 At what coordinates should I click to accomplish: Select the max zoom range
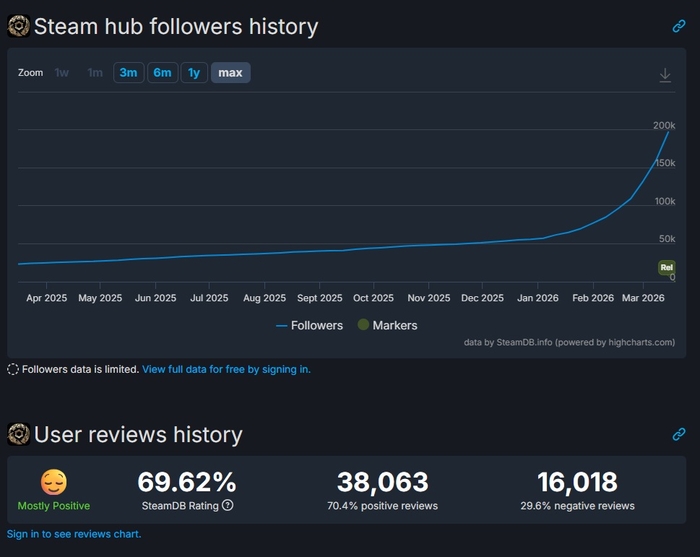coord(230,73)
